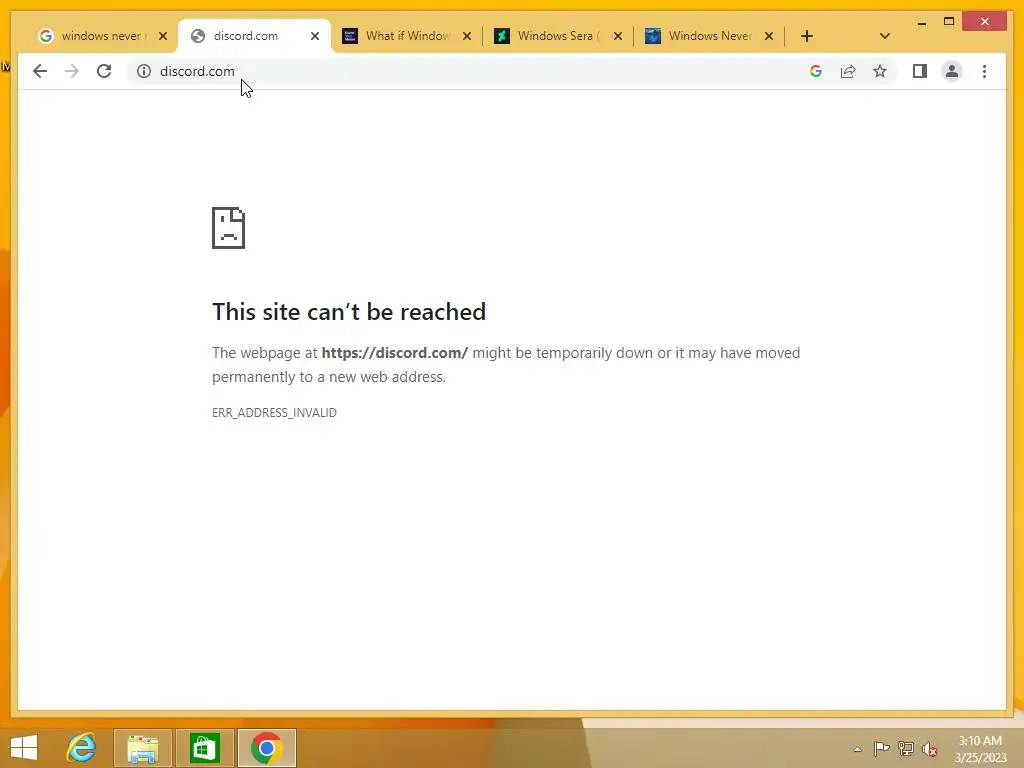Close the last 'Windows Never' tab
The width and height of the screenshot is (1024, 768).
(769, 36)
